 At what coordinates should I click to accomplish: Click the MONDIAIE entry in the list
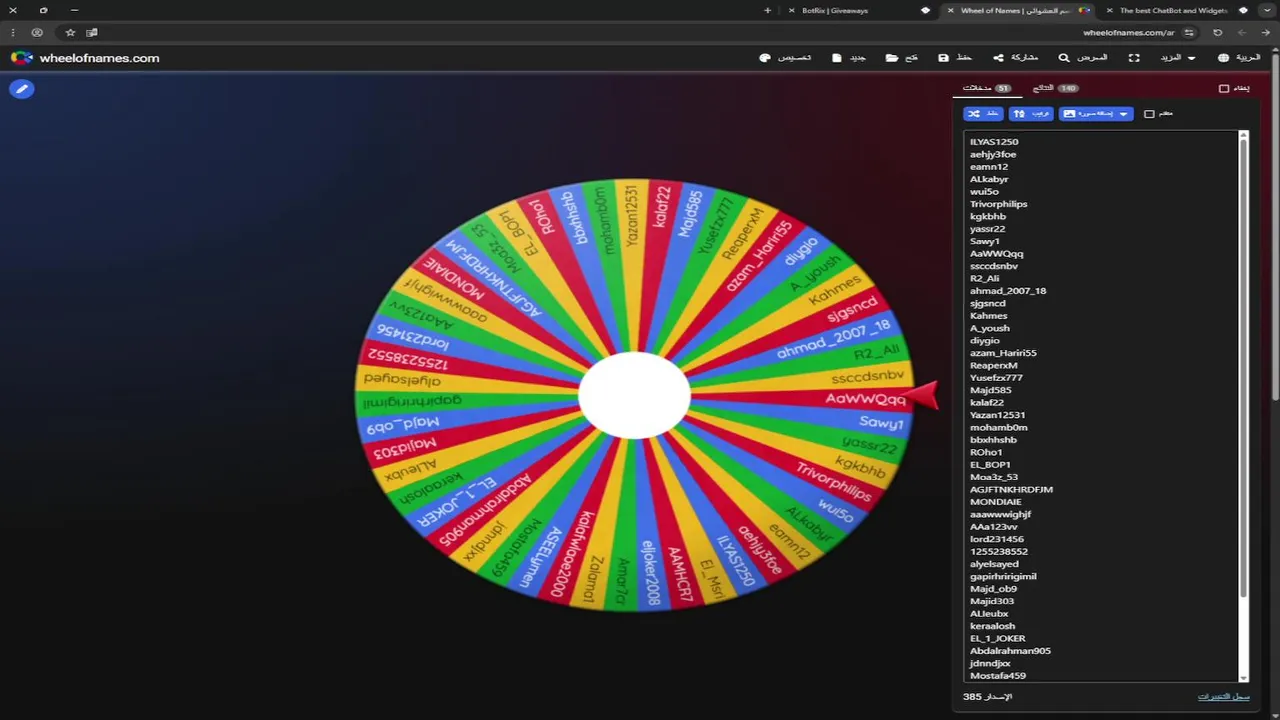995,502
